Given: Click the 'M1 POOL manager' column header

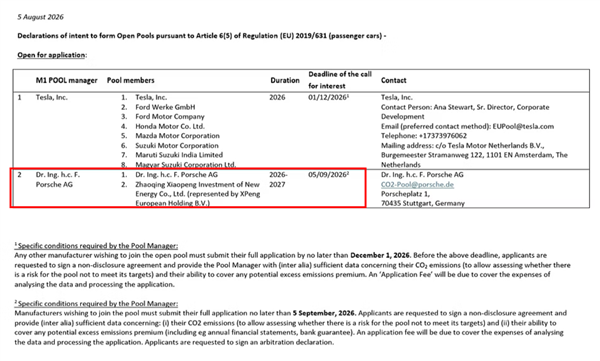Looking at the screenshot, I should pos(67,80).
